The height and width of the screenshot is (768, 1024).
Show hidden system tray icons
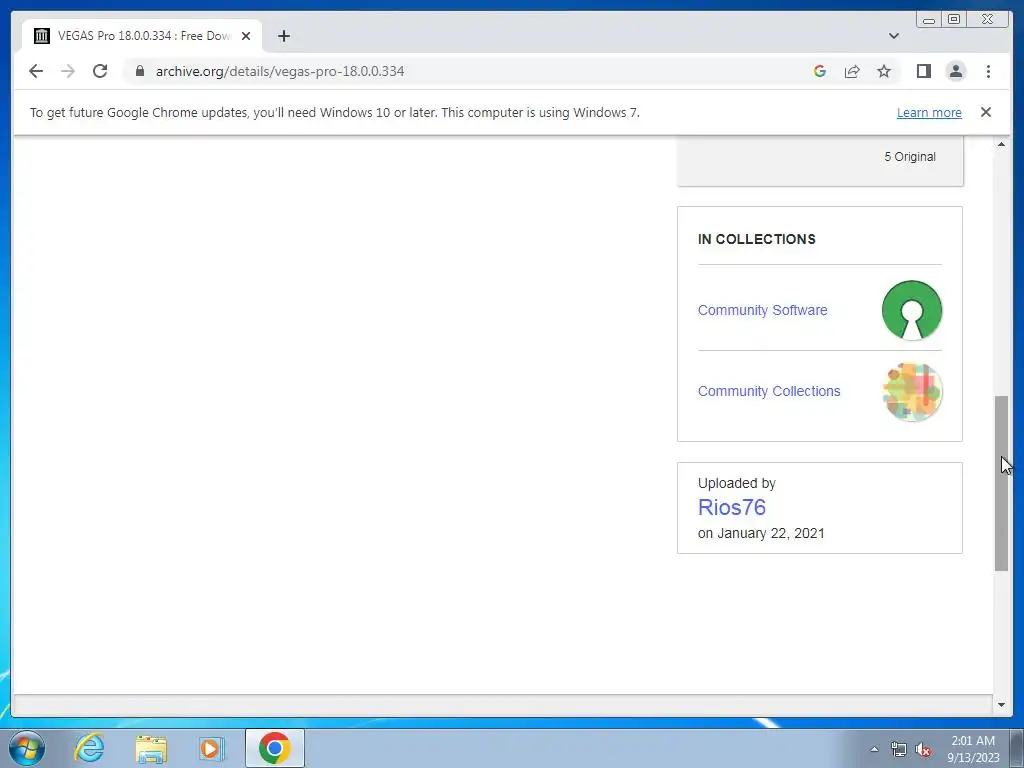coord(874,749)
